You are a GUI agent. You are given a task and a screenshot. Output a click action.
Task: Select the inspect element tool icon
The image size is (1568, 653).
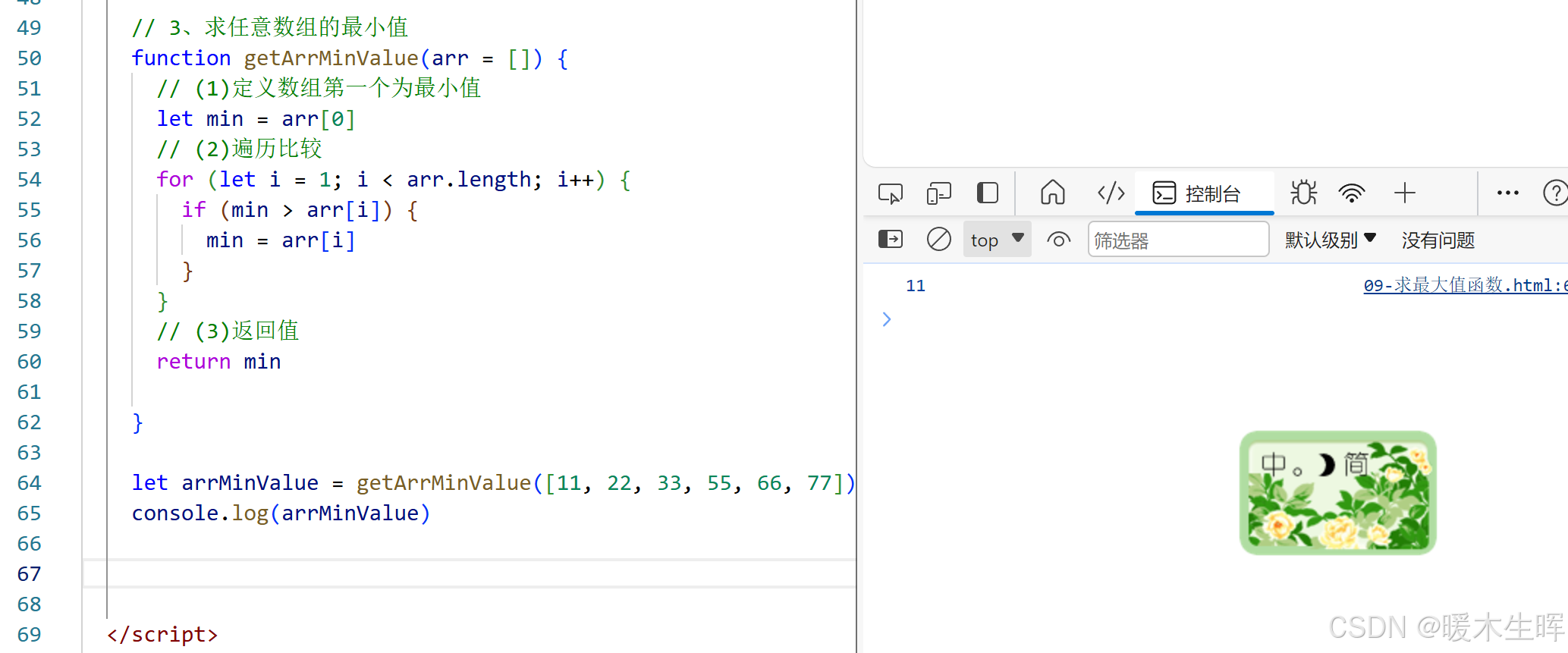coord(890,193)
